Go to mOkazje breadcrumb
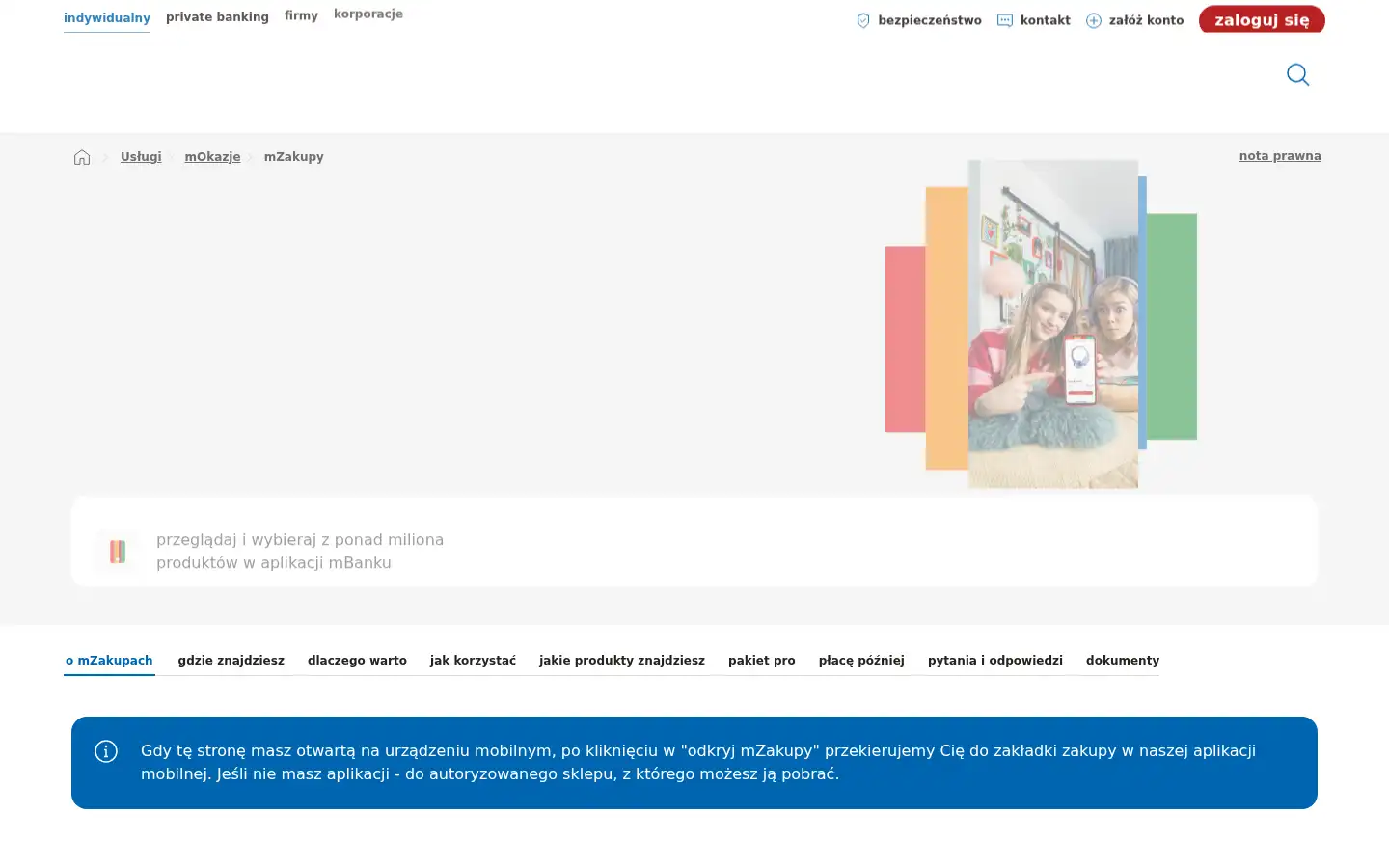 [212, 157]
